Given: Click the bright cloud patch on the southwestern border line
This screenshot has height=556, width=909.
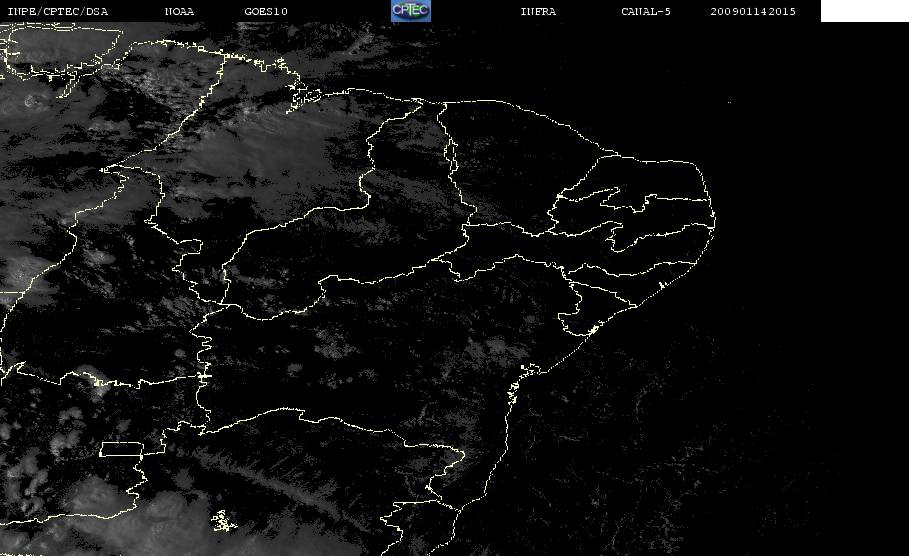Looking at the screenshot, I should point(102,385).
